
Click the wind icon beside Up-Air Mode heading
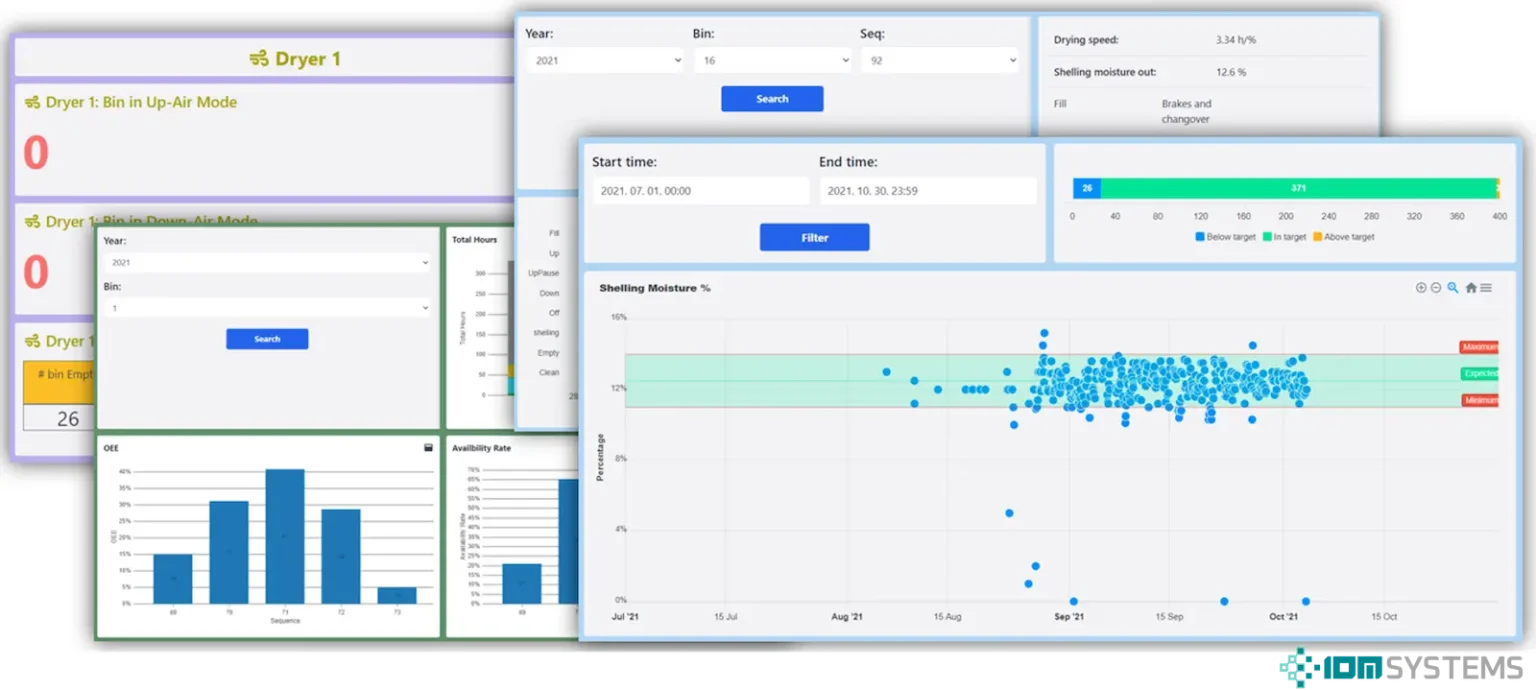[x=33, y=102]
